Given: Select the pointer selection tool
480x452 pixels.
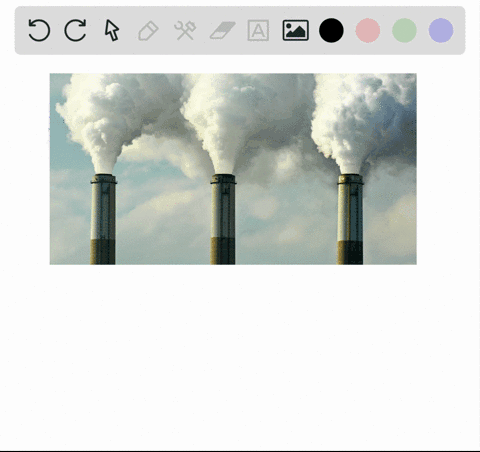Looking at the screenshot, I should pyautogui.click(x=112, y=30).
